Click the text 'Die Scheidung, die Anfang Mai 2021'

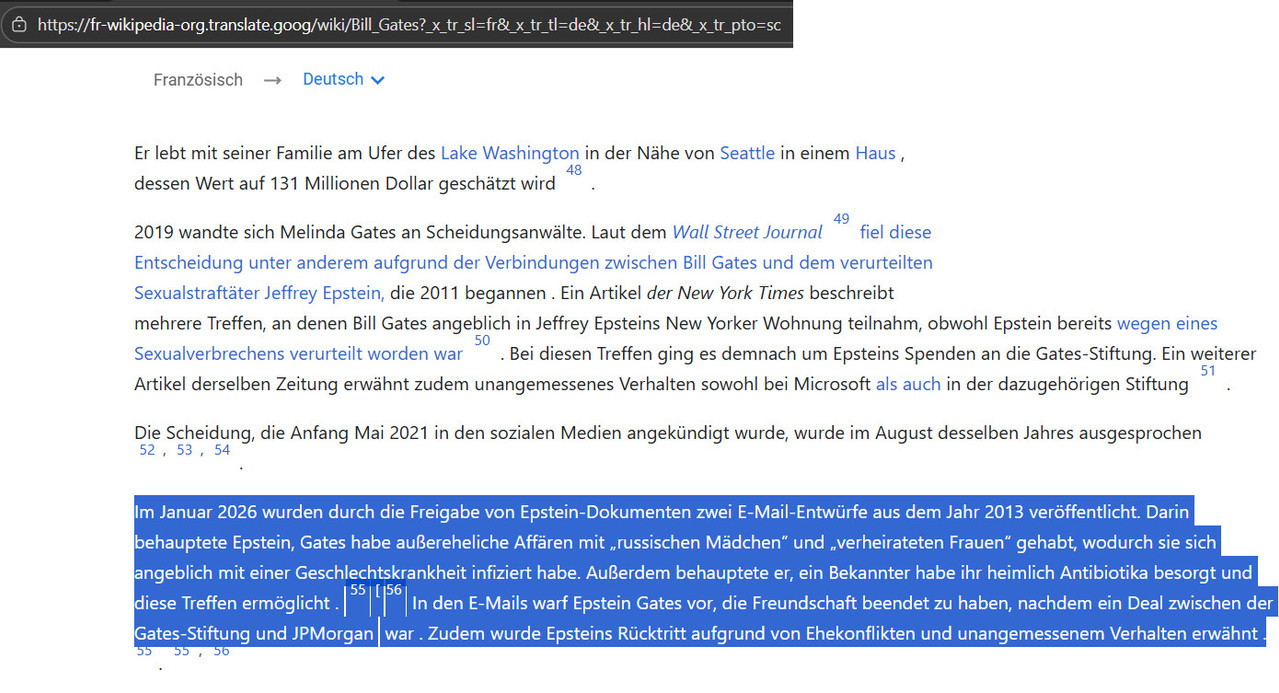point(281,433)
